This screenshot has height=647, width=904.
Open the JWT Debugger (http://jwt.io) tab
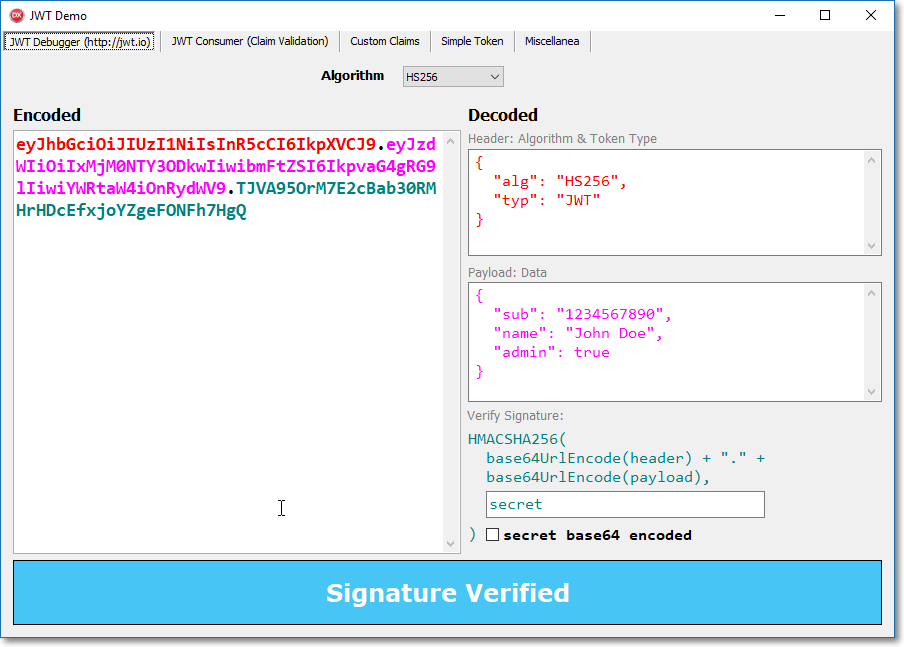coord(78,41)
